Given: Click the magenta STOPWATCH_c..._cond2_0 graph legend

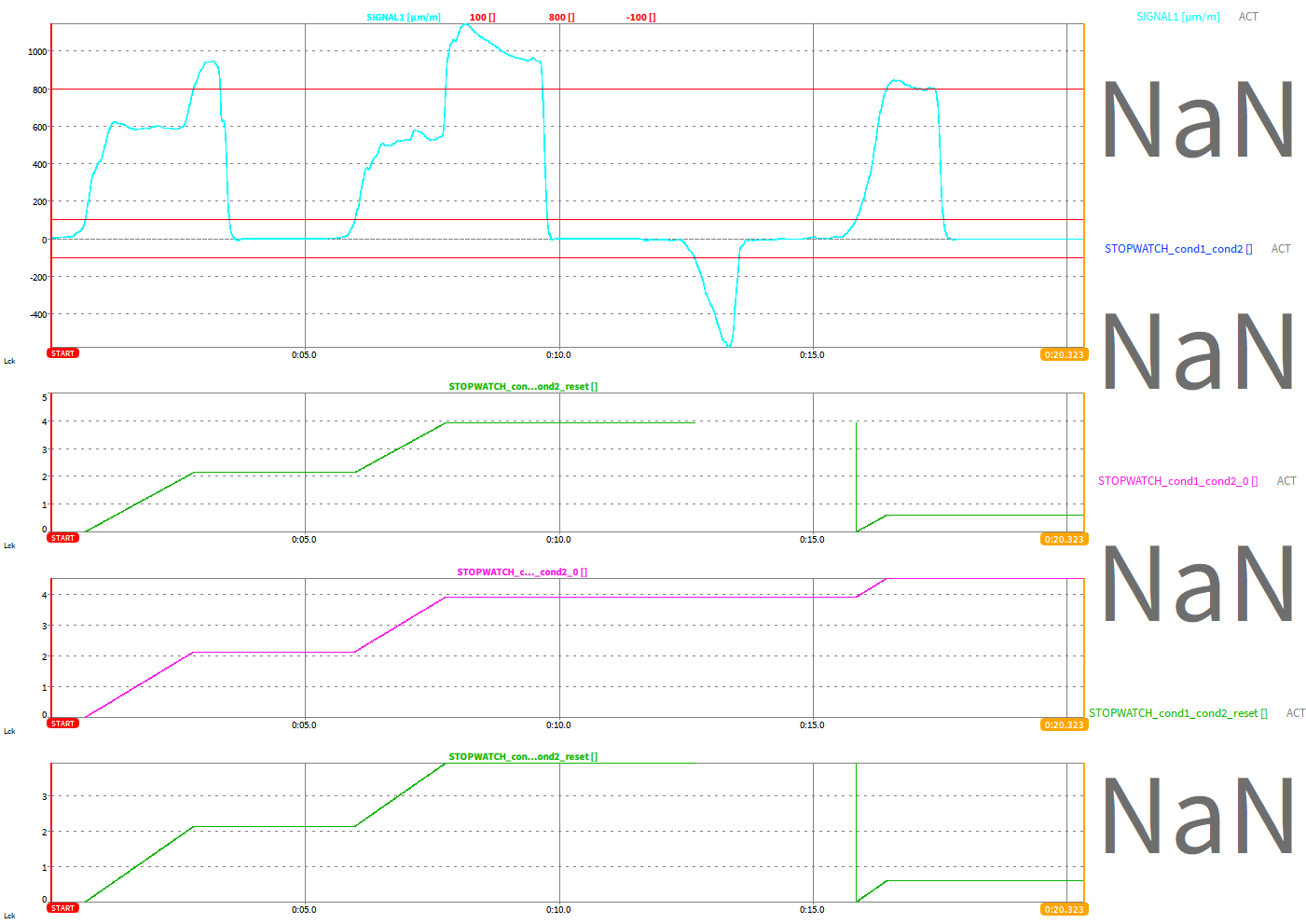Looking at the screenshot, I should pos(522,572).
